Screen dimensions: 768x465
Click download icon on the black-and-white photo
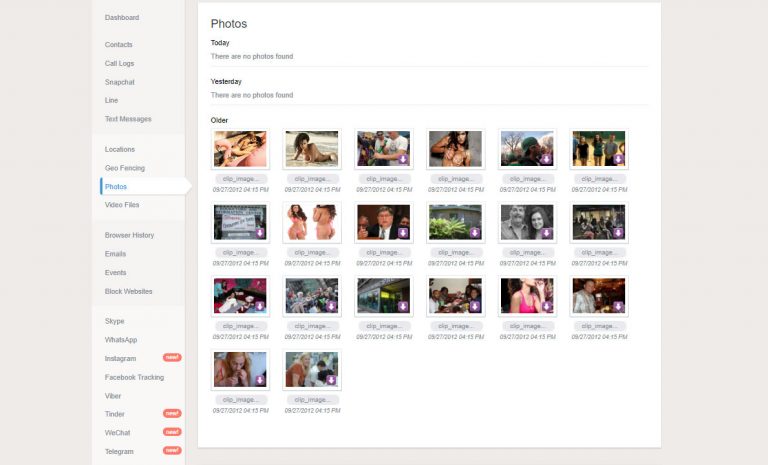[547, 233]
